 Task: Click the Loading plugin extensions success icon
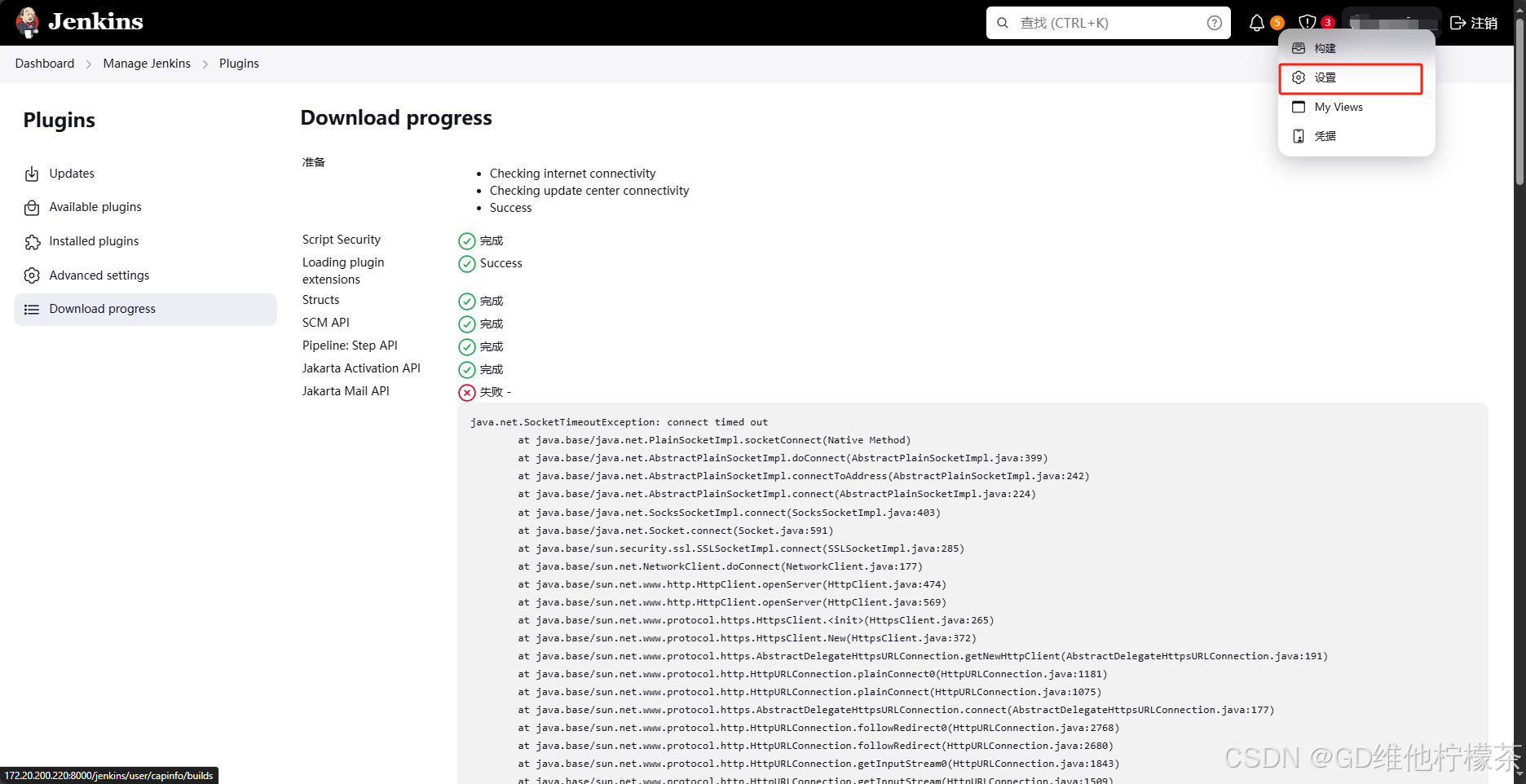pos(467,264)
